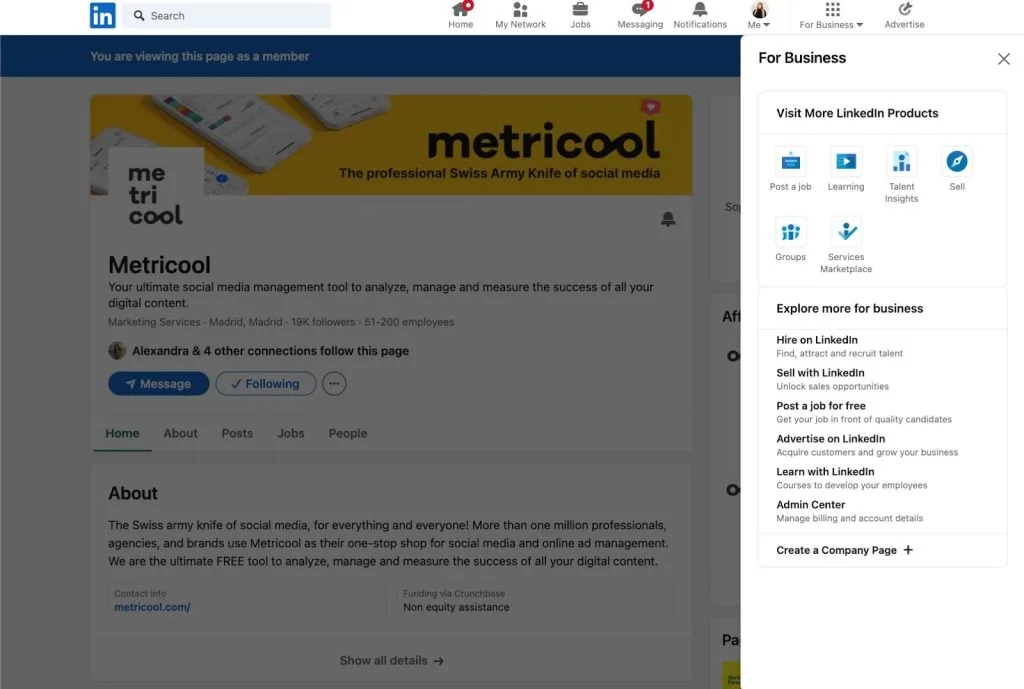This screenshot has height=689, width=1024.
Task: Click Alexandra's connection avatar
Action: point(117,351)
